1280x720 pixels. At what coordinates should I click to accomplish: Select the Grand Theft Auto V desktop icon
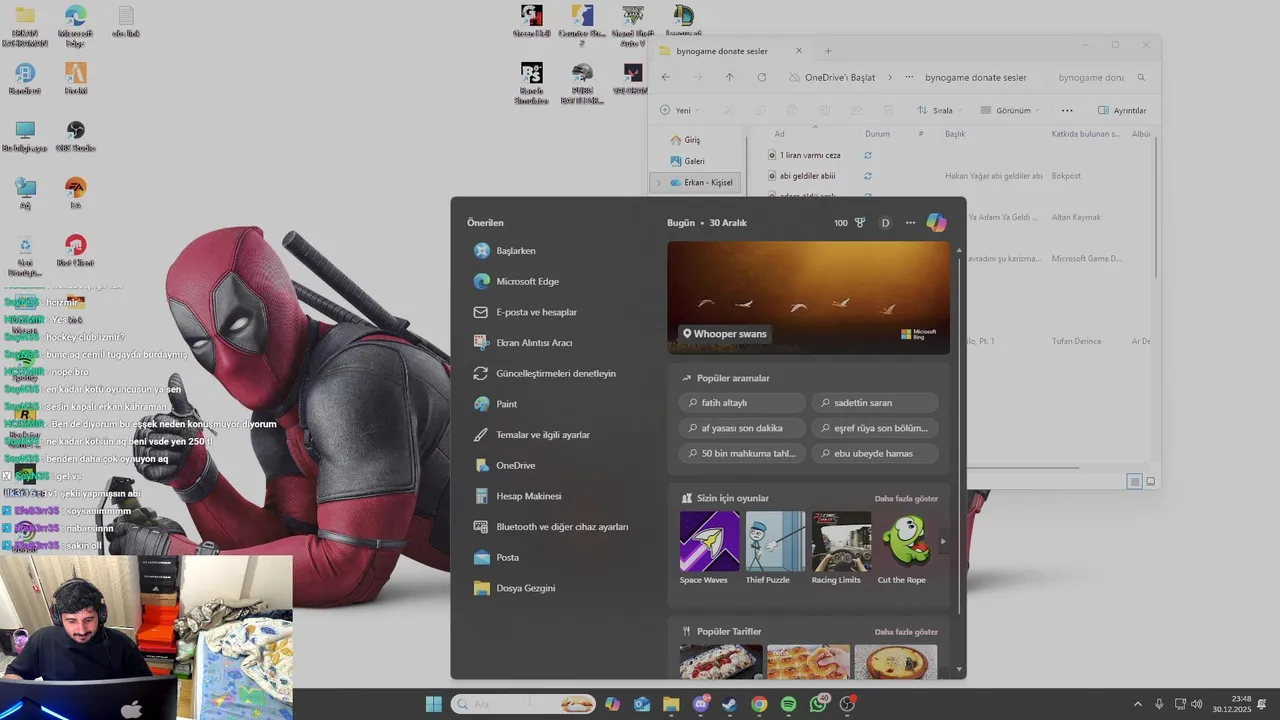[631, 26]
